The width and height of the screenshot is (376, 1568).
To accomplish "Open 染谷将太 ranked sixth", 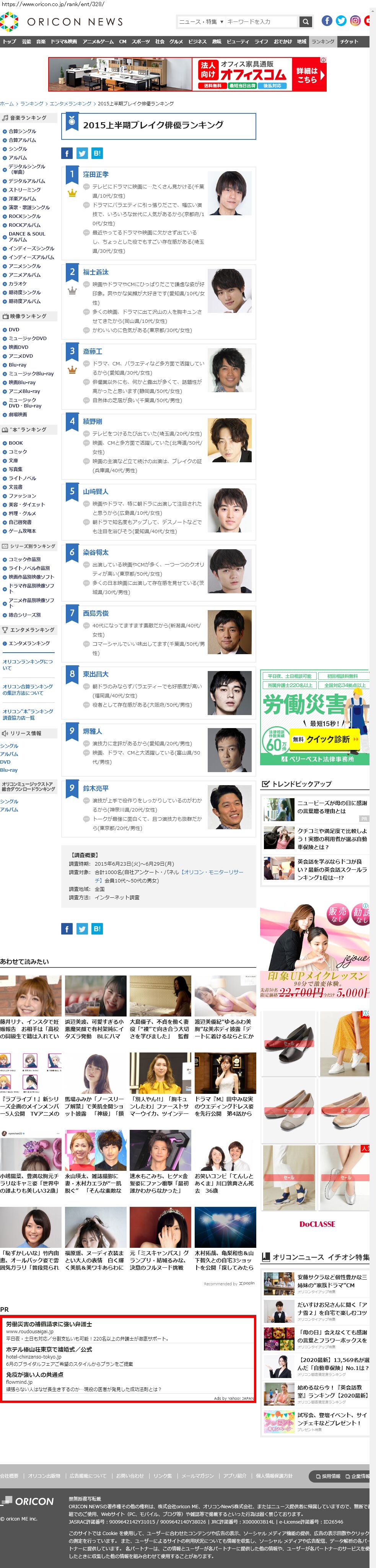I will pyautogui.click(x=96, y=552).
